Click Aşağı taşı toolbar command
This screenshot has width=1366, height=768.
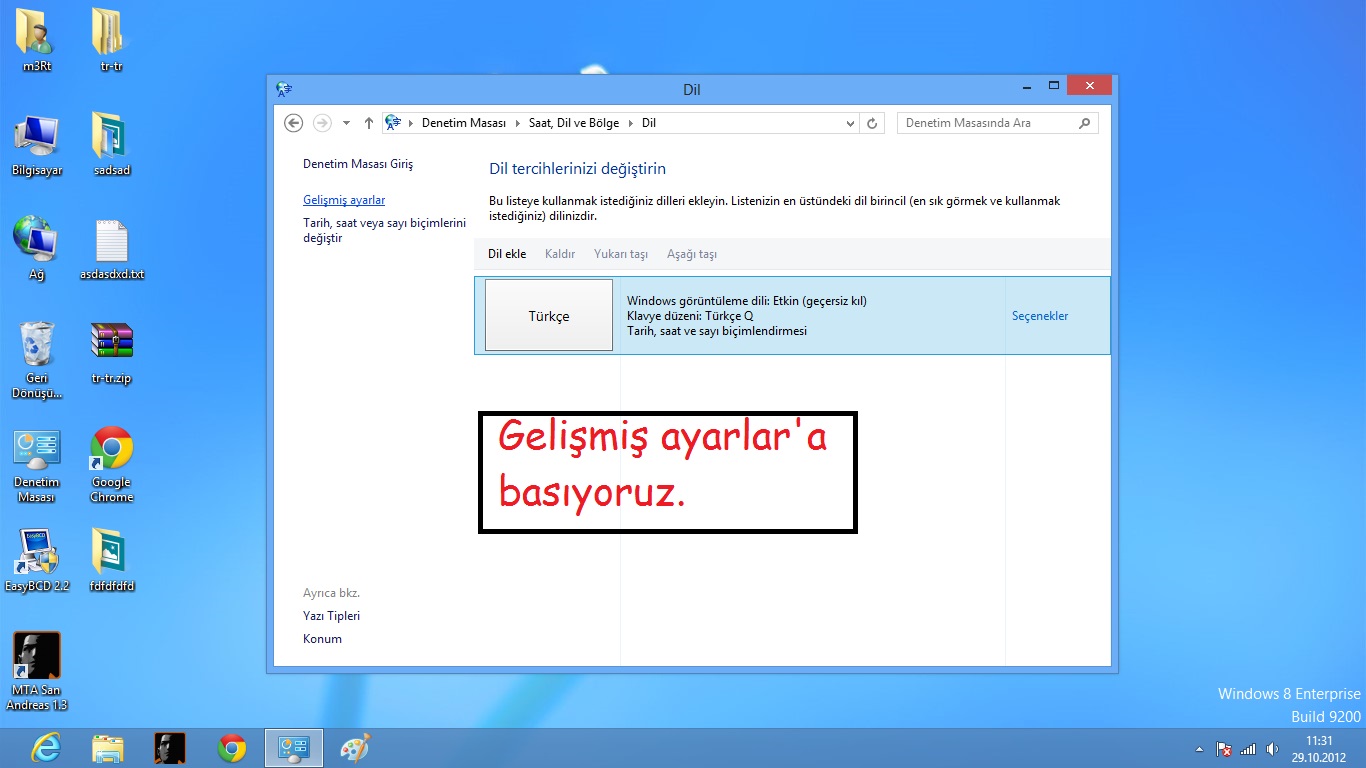tap(692, 254)
